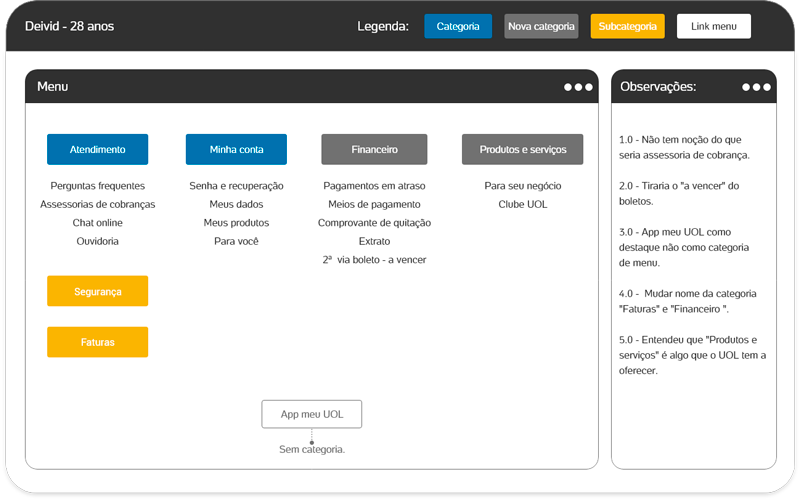Select the blue Atendimento category
This screenshot has width=800, height=500.
pyautogui.click(x=97, y=149)
